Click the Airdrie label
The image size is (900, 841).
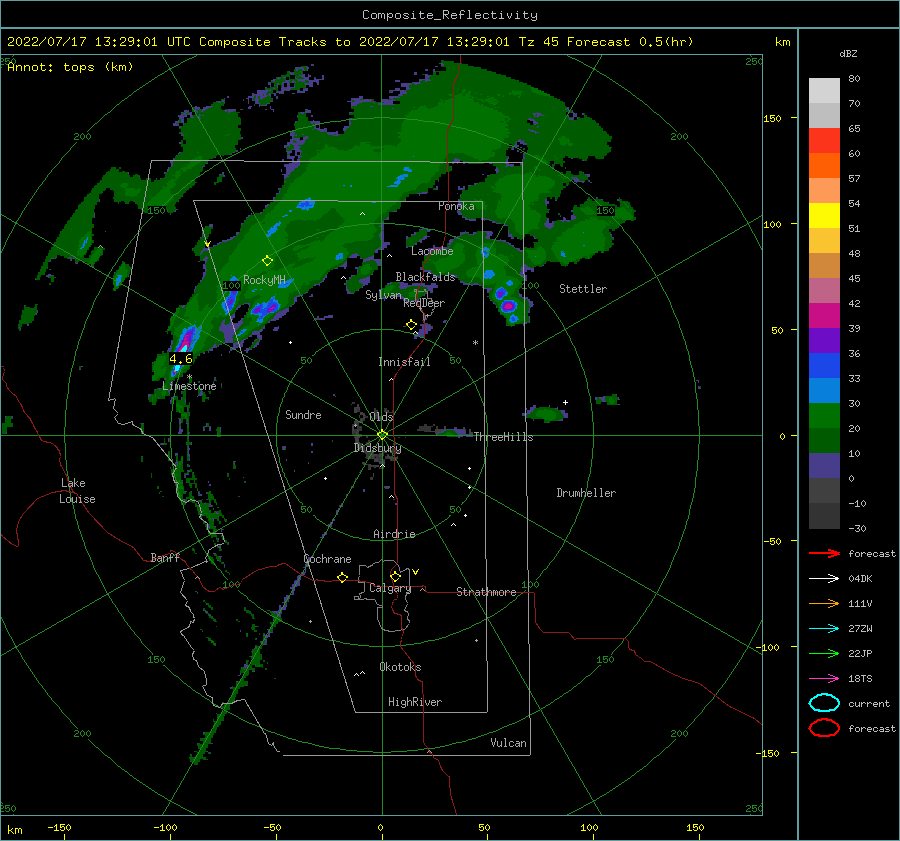pyautogui.click(x=394, y=534)
